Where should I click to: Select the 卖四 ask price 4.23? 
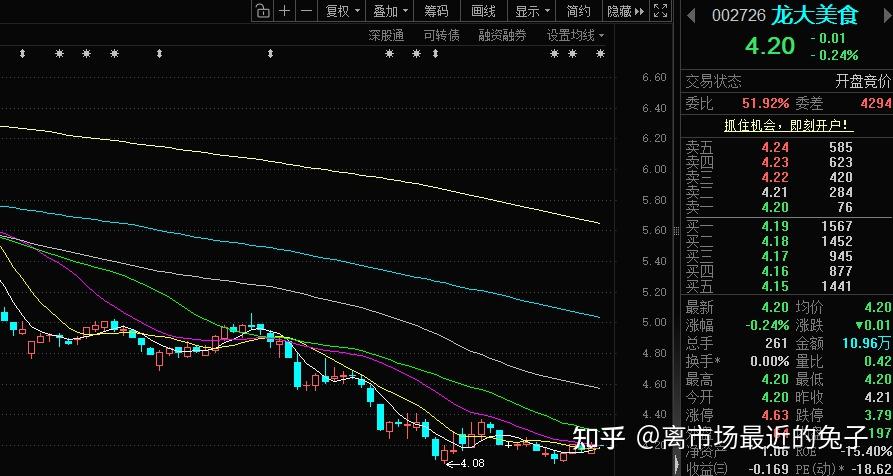(773, 162)
